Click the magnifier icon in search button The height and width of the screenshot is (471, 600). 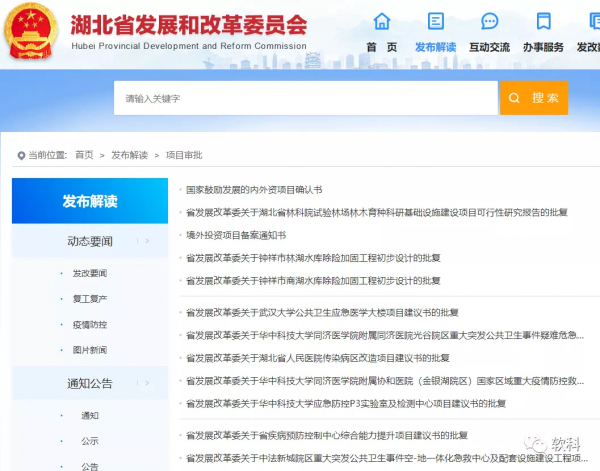tap(514, 98)
